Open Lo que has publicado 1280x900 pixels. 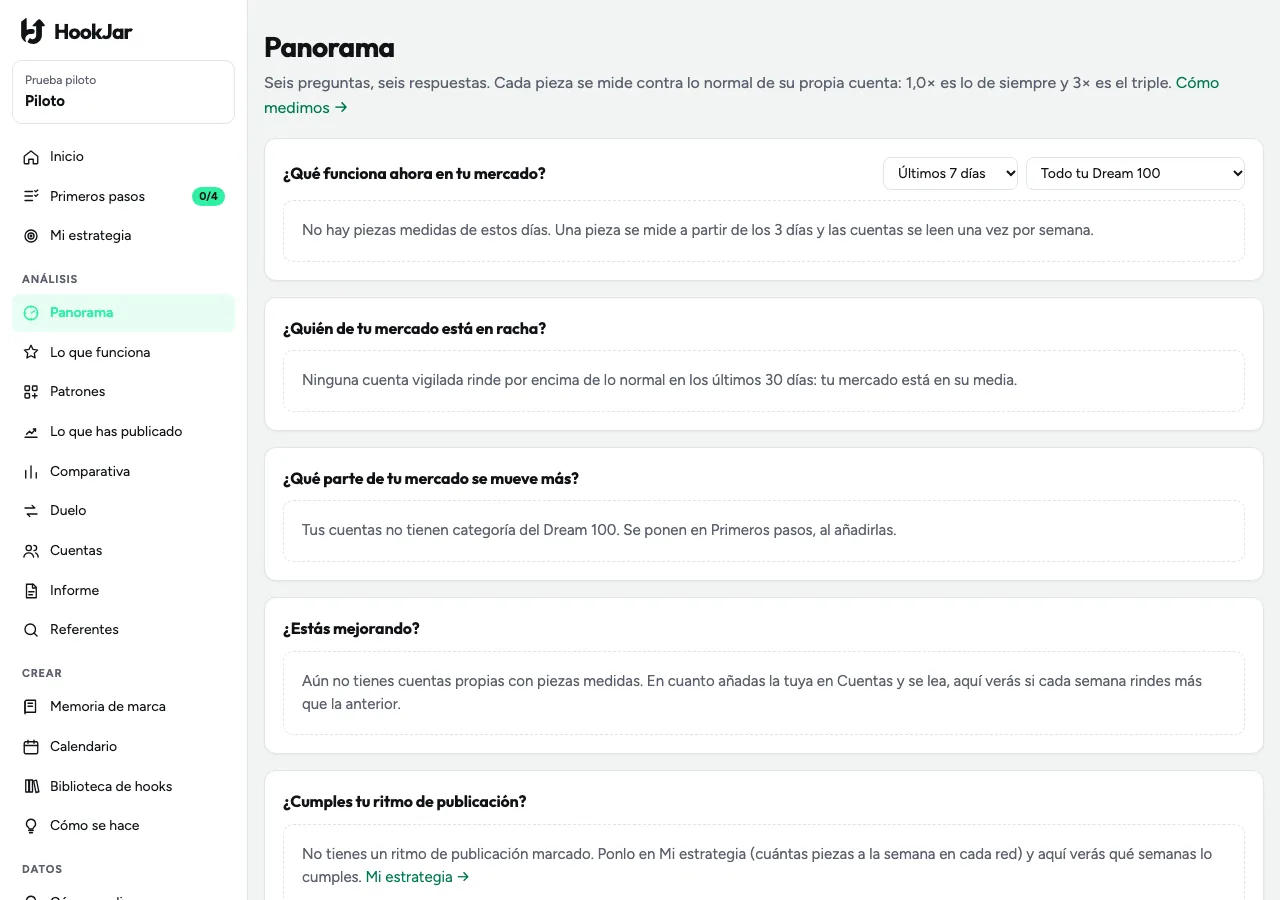pos(123,432)
